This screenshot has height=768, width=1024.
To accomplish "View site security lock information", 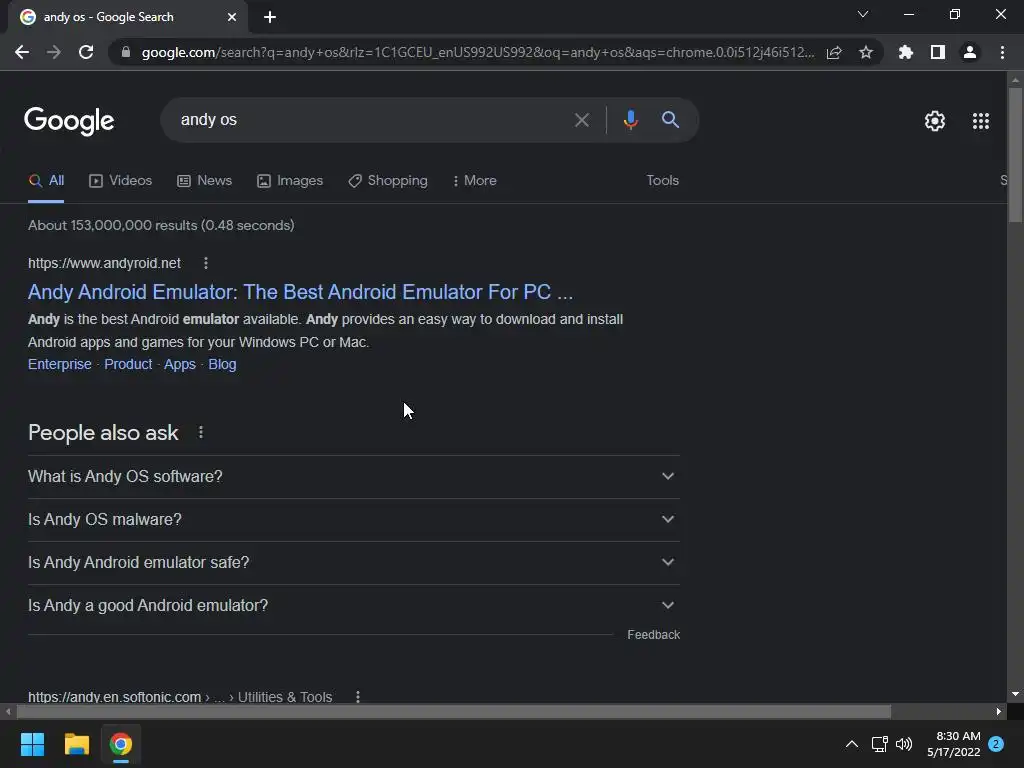I will [x=126, y=52].
